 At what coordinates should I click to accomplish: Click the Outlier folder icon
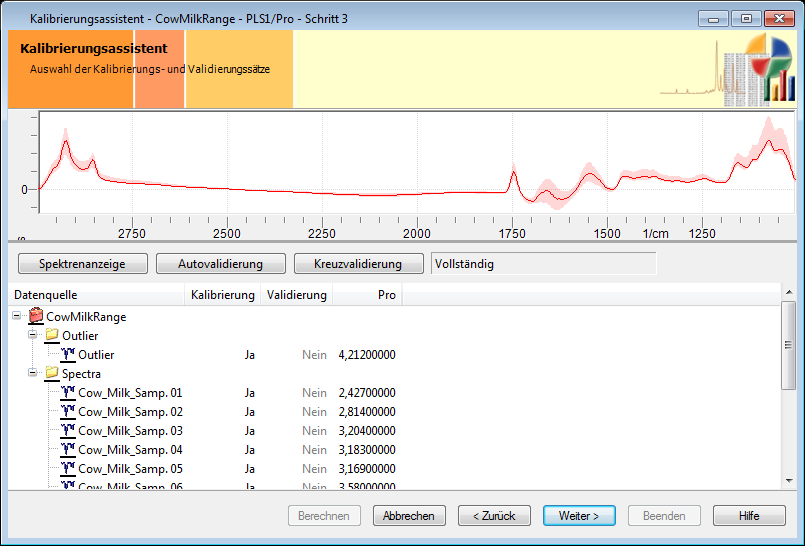coord(52,335)
